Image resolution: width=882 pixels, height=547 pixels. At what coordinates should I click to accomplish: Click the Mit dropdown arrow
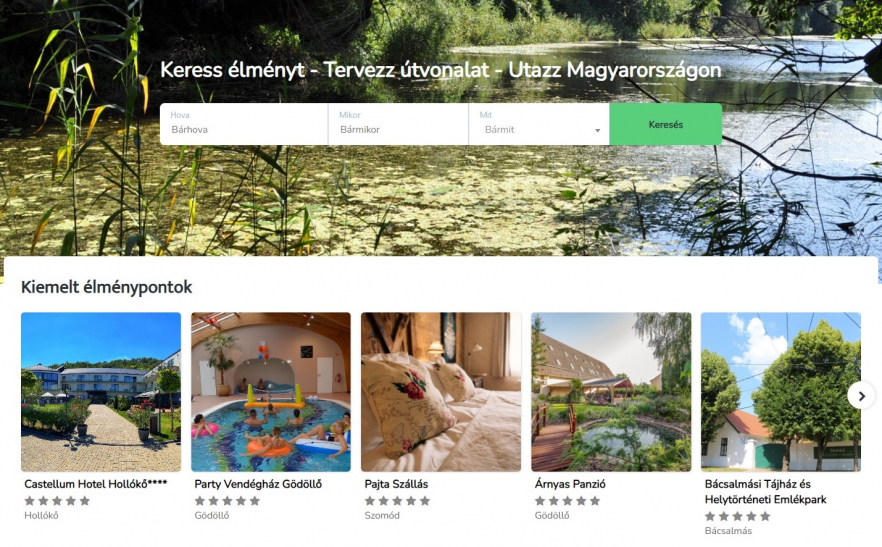click(x=597, y=130)
